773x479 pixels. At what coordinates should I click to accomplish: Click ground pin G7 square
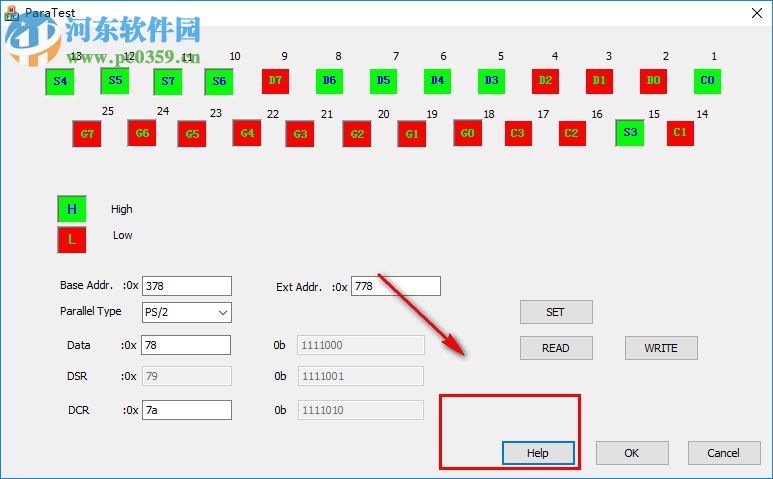[x=87, y=134]
